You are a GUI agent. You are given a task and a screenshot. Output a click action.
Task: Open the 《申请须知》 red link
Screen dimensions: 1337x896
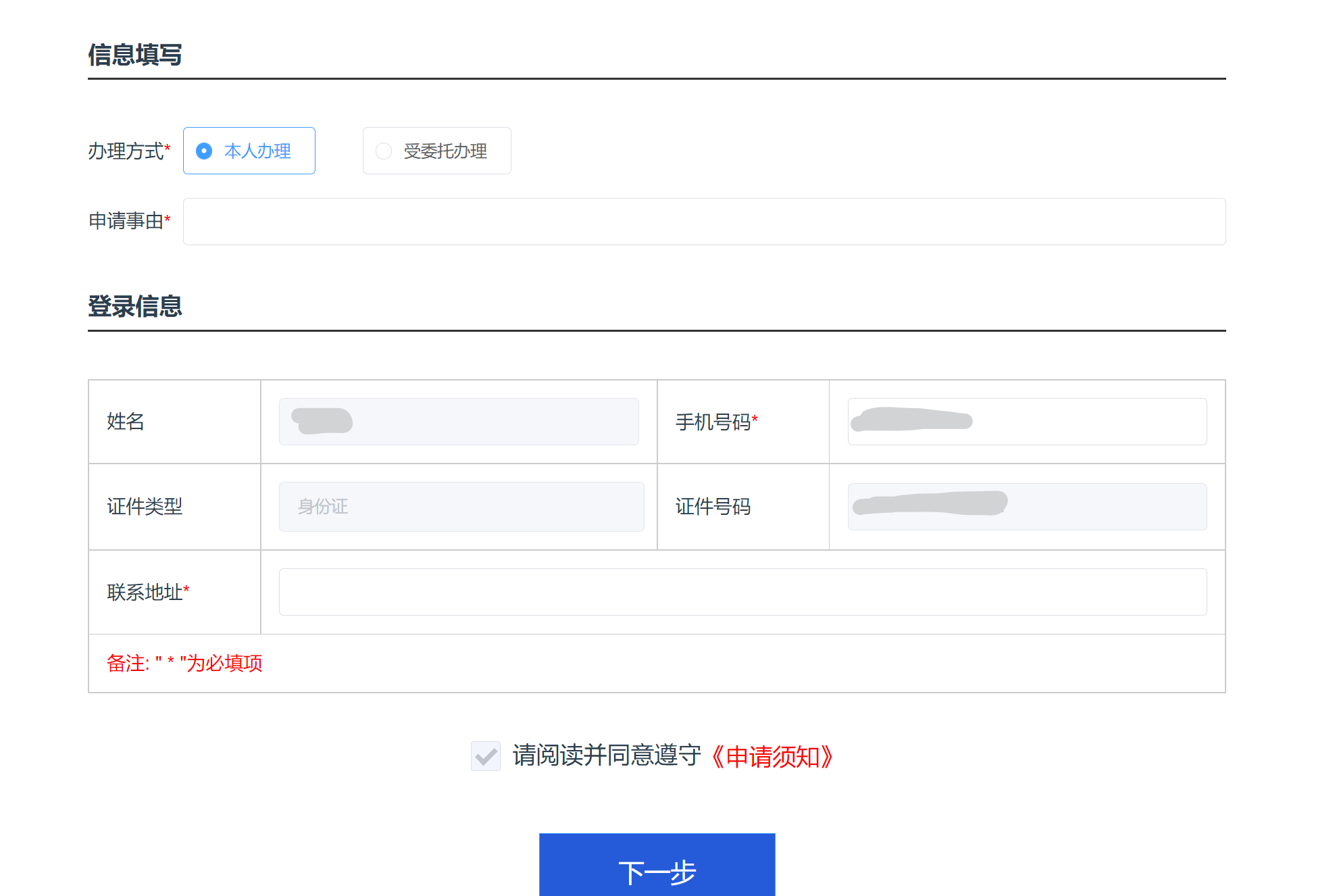[x=772, y=756]
